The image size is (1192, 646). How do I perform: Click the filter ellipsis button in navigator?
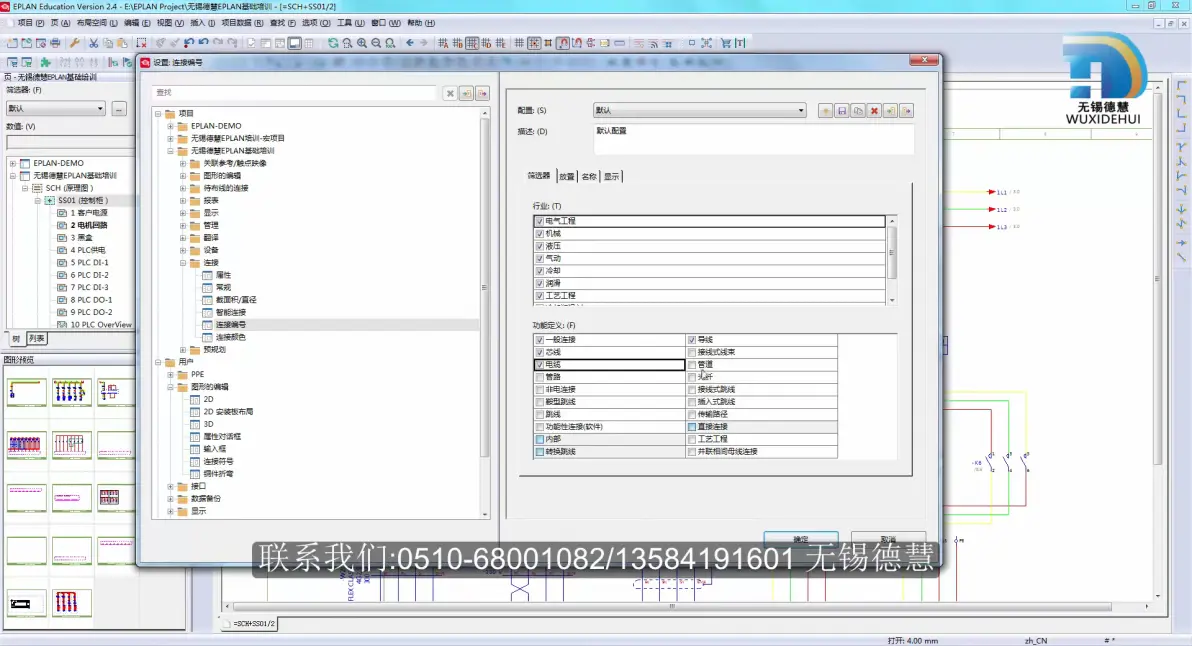click(119, 109)
